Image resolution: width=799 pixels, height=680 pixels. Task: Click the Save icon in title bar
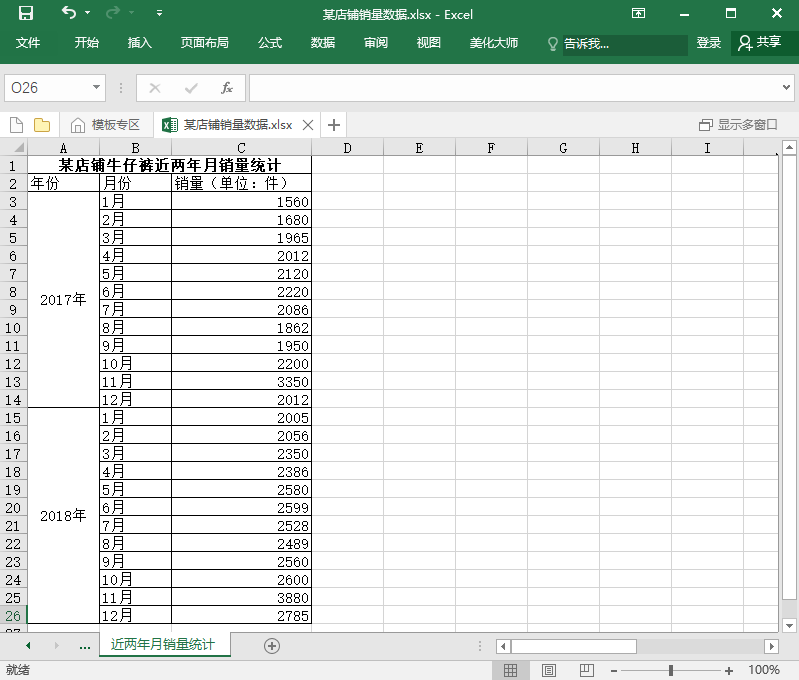point(26,14)
